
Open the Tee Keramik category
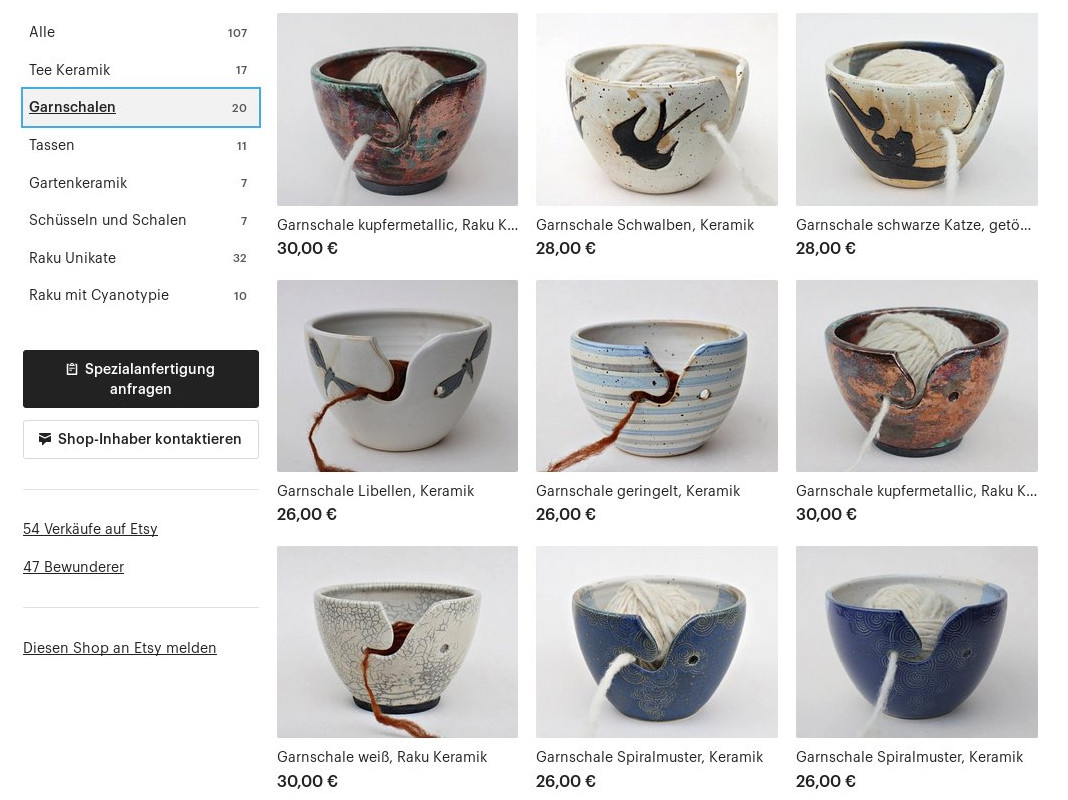tap(141, 69)
